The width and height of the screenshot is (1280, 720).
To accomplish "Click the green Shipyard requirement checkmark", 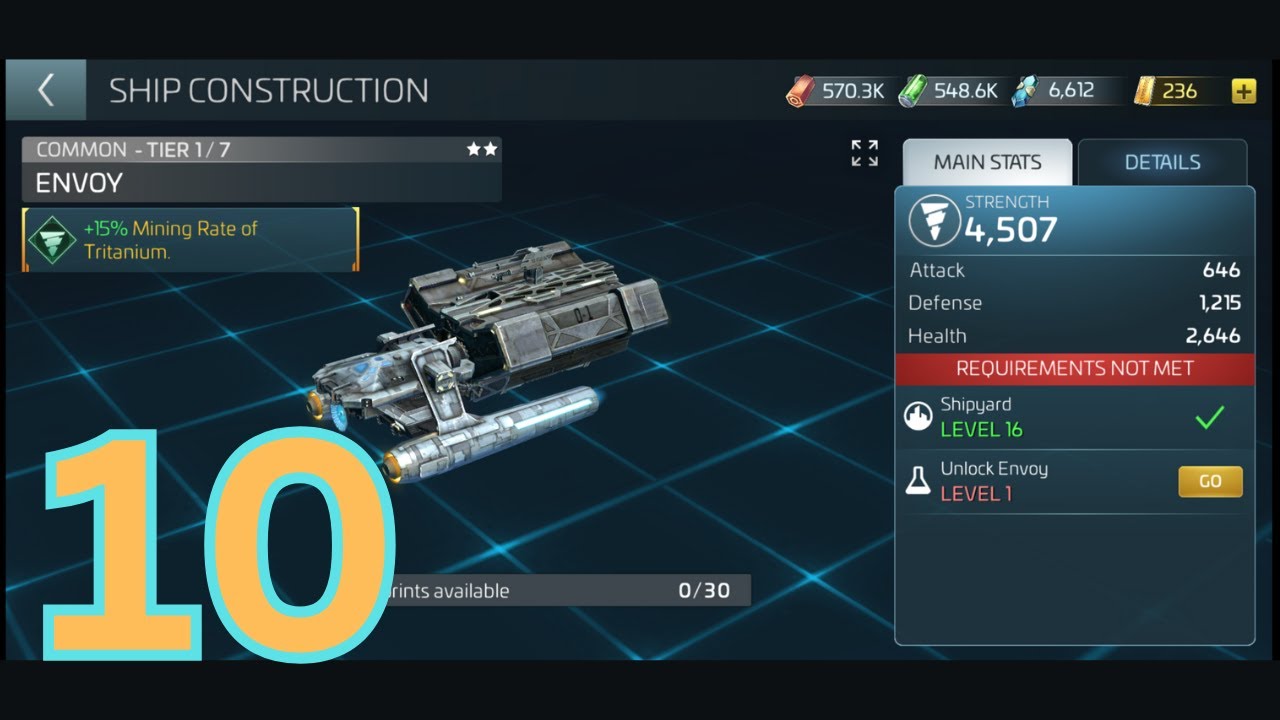I will 1210,418.
